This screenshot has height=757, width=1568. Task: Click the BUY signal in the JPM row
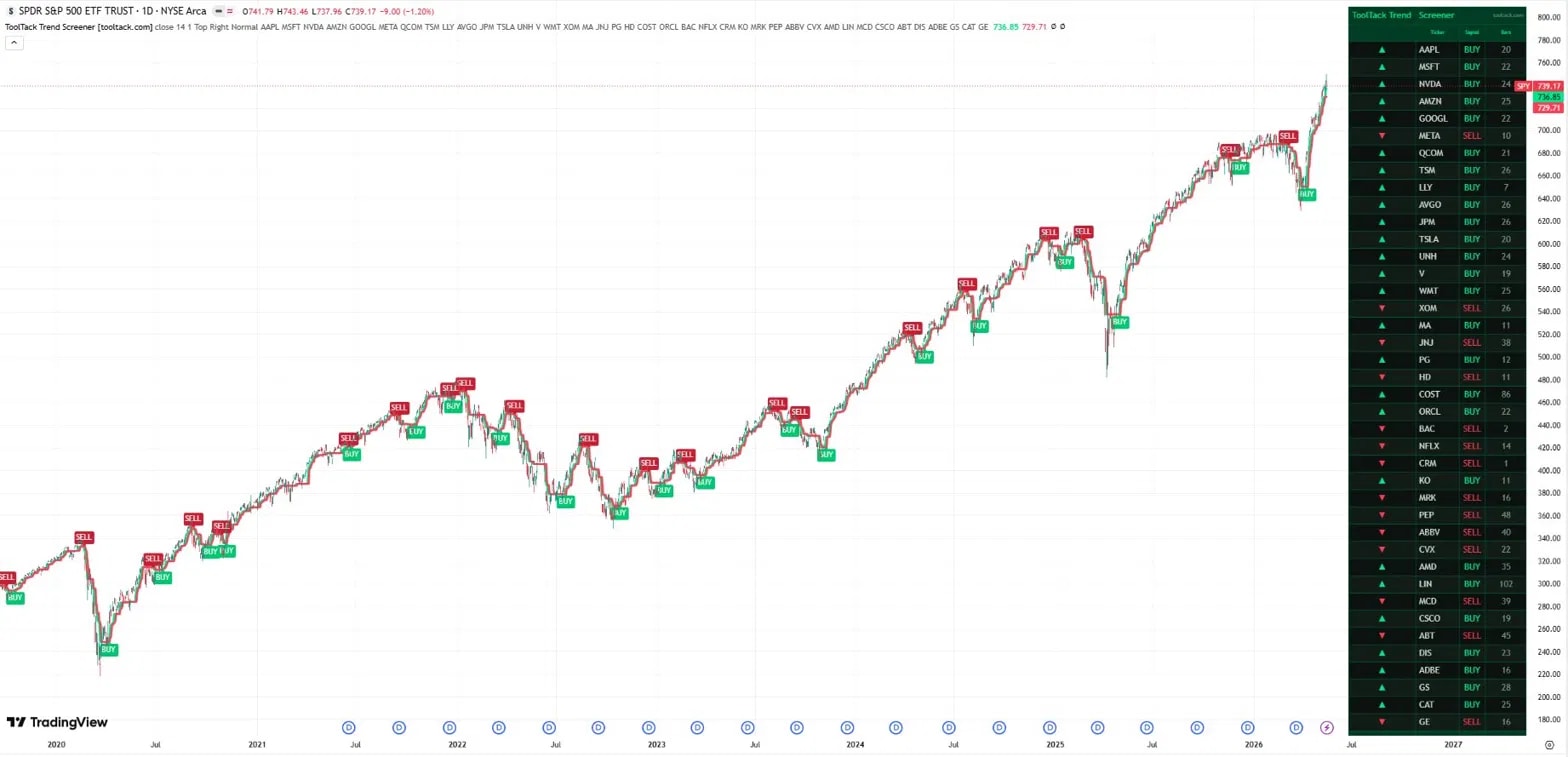(1471, 222)
